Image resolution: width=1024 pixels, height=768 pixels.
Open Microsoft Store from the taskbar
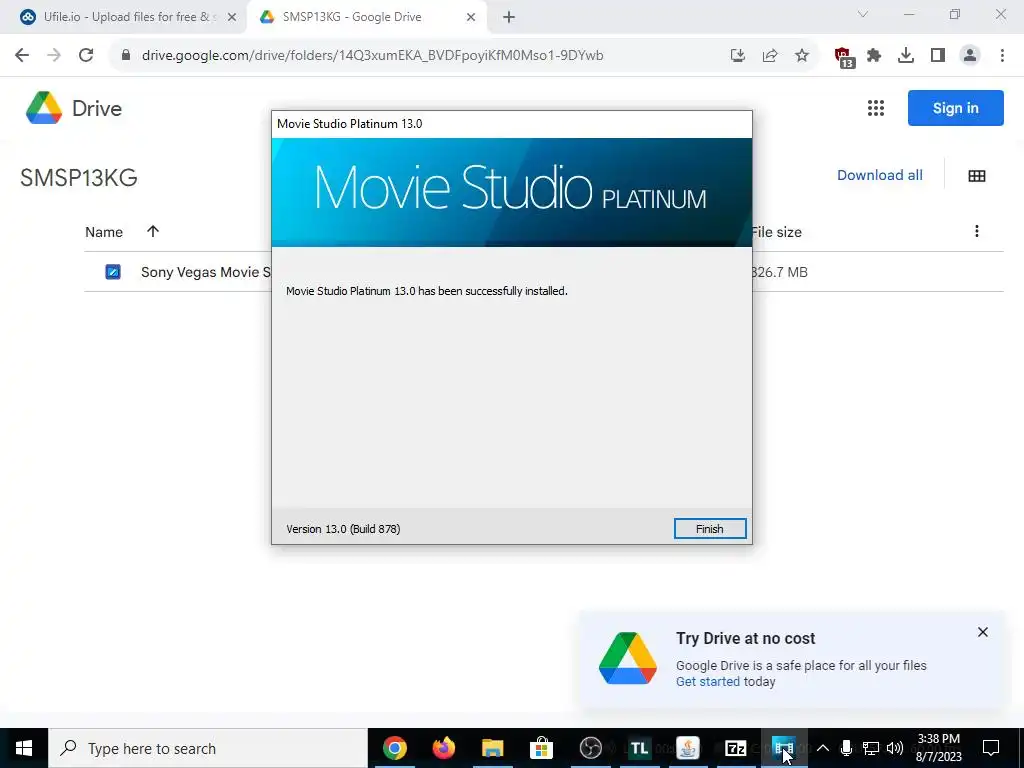tap(541, 748)
